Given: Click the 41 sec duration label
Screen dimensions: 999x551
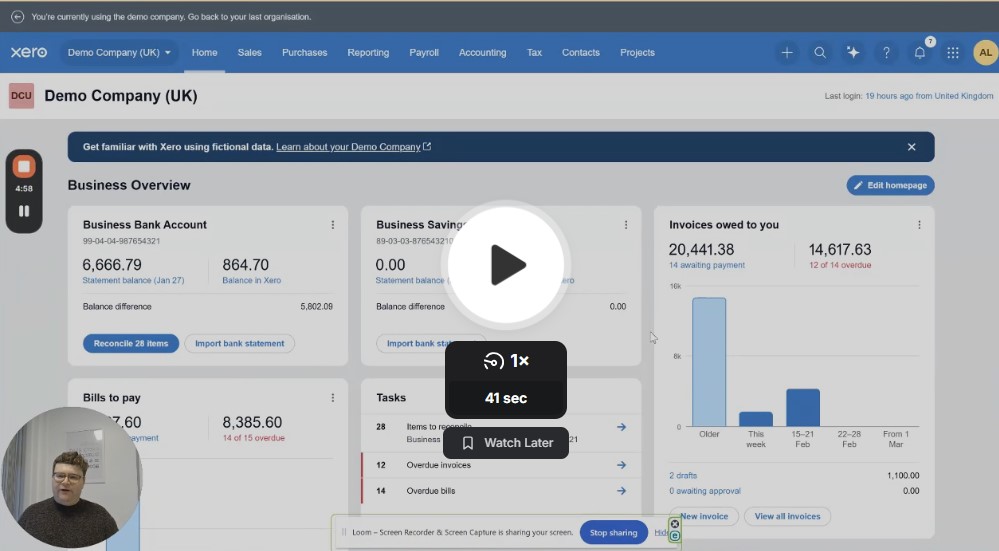Looking at the screenshot, I should [506, 398].
